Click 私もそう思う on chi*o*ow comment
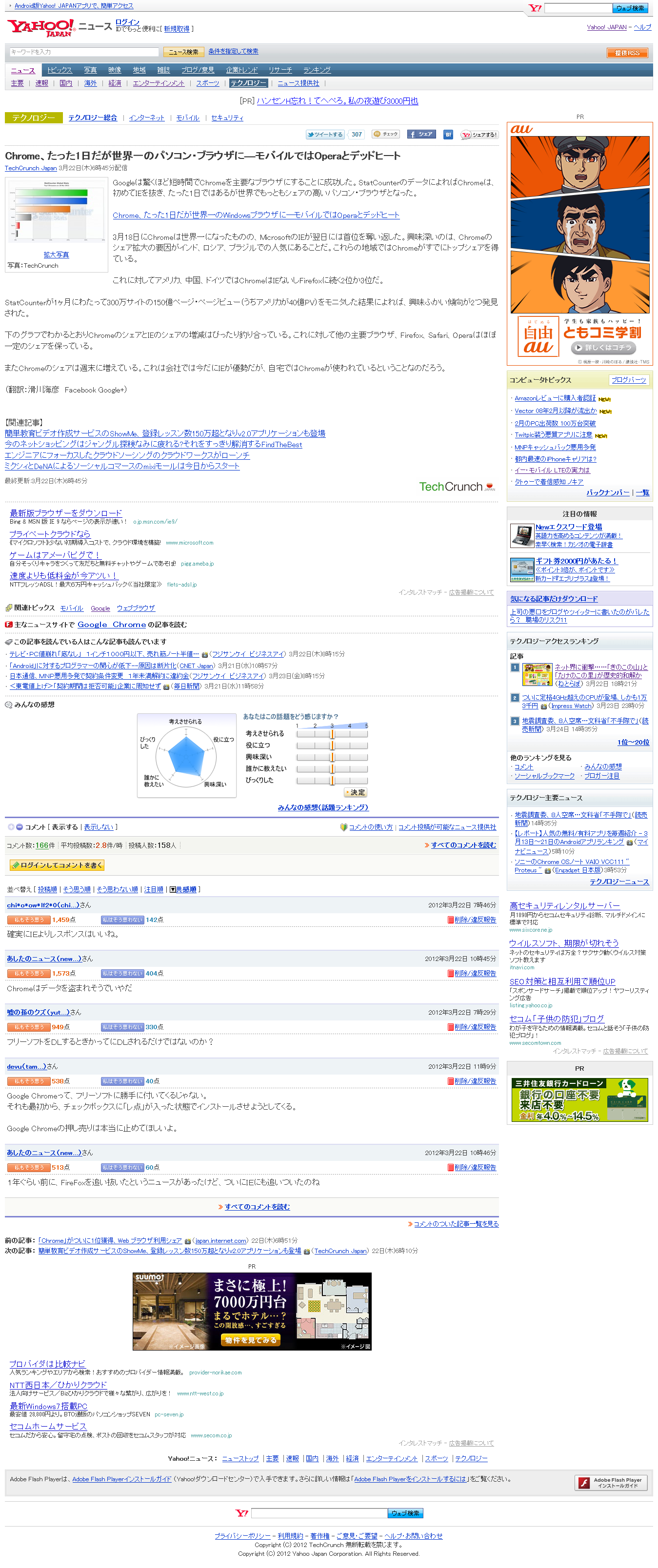 point(29,920)
